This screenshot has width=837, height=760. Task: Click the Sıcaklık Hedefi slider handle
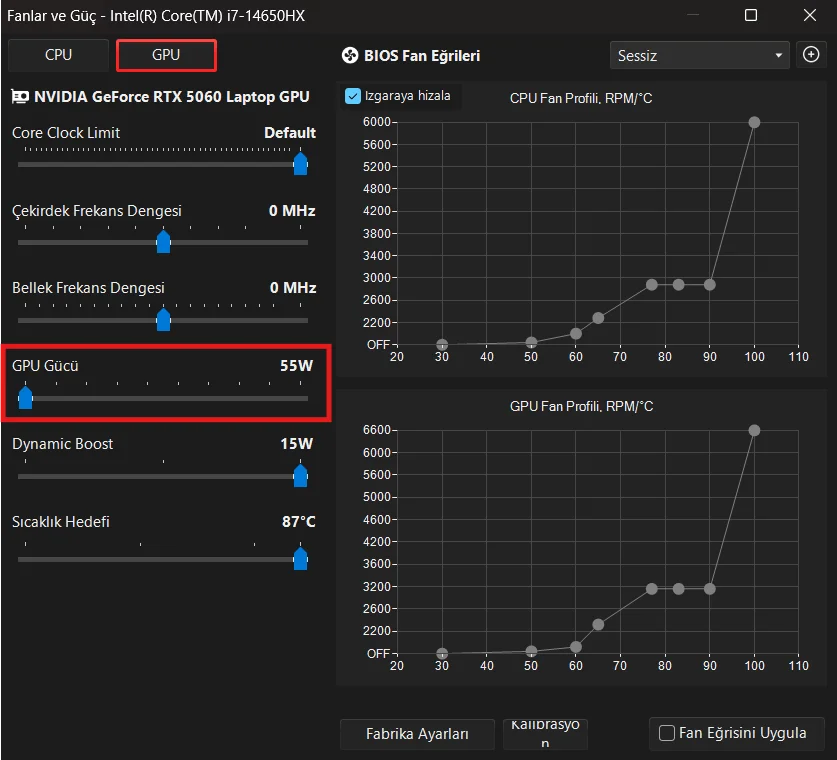click(301, 559)
